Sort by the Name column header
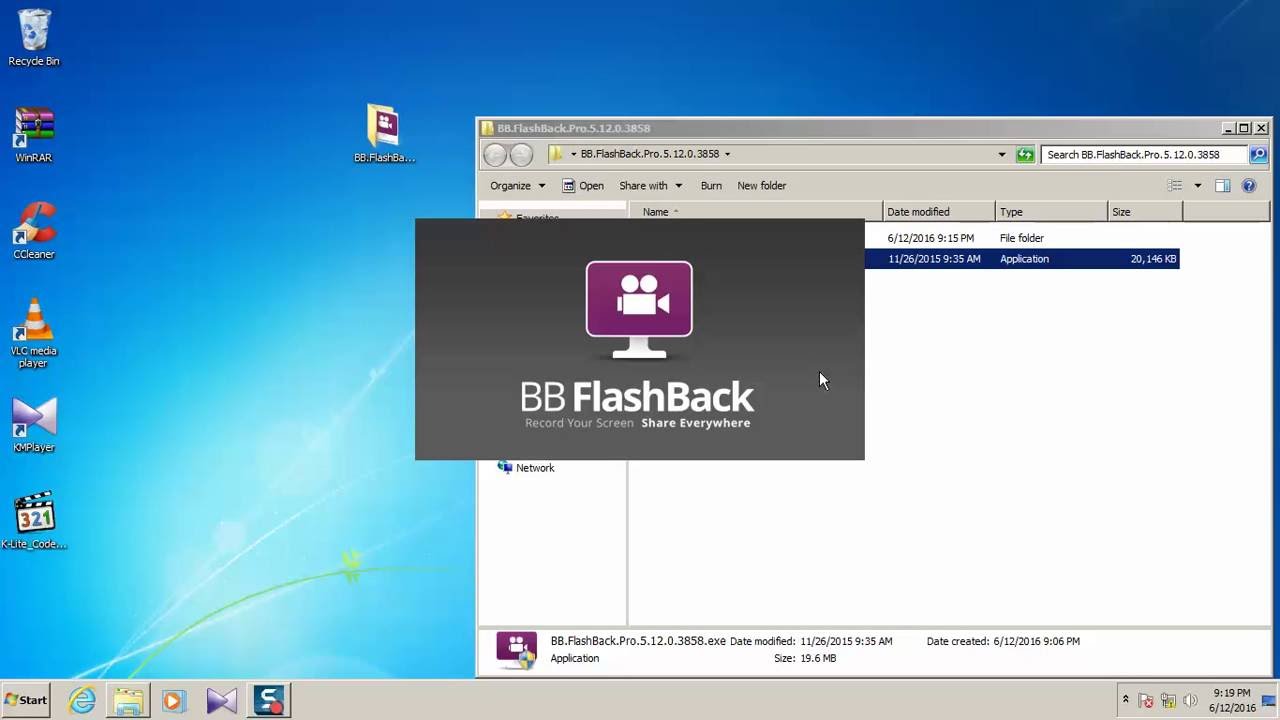Screen dimensions: 1280x720 pos(756,212)
